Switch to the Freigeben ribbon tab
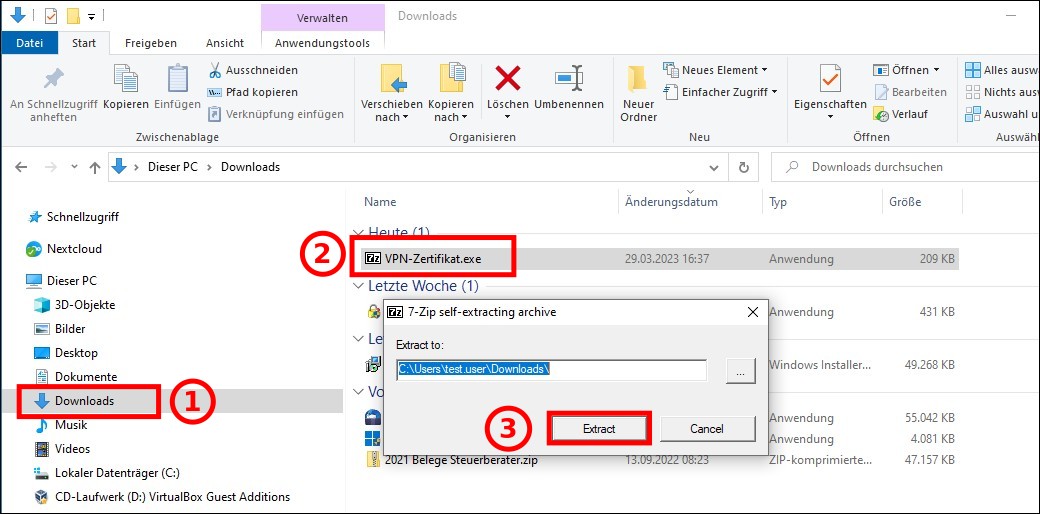 (x=151, y=43)
